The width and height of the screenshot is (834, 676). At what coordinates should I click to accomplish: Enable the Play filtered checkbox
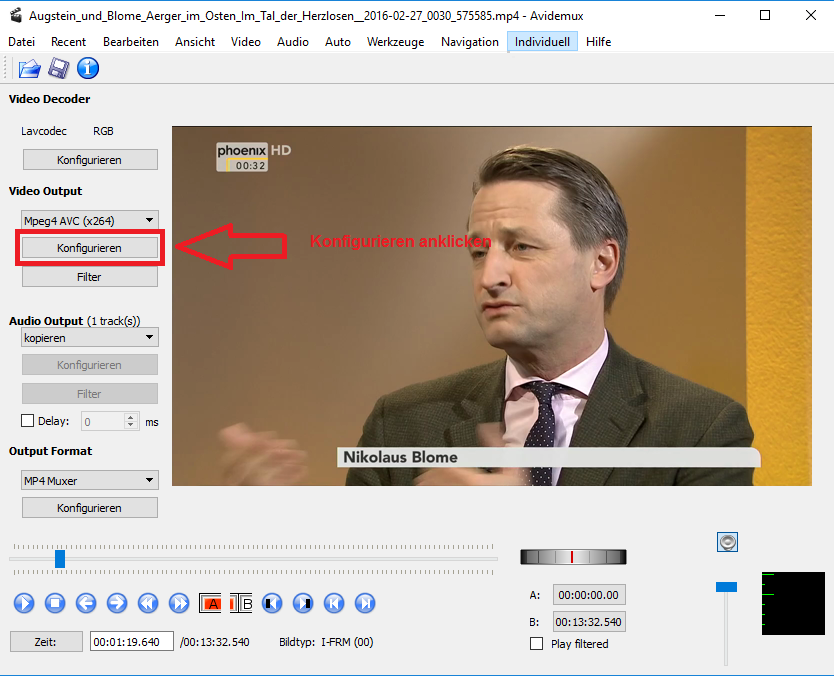pos(537,644)
